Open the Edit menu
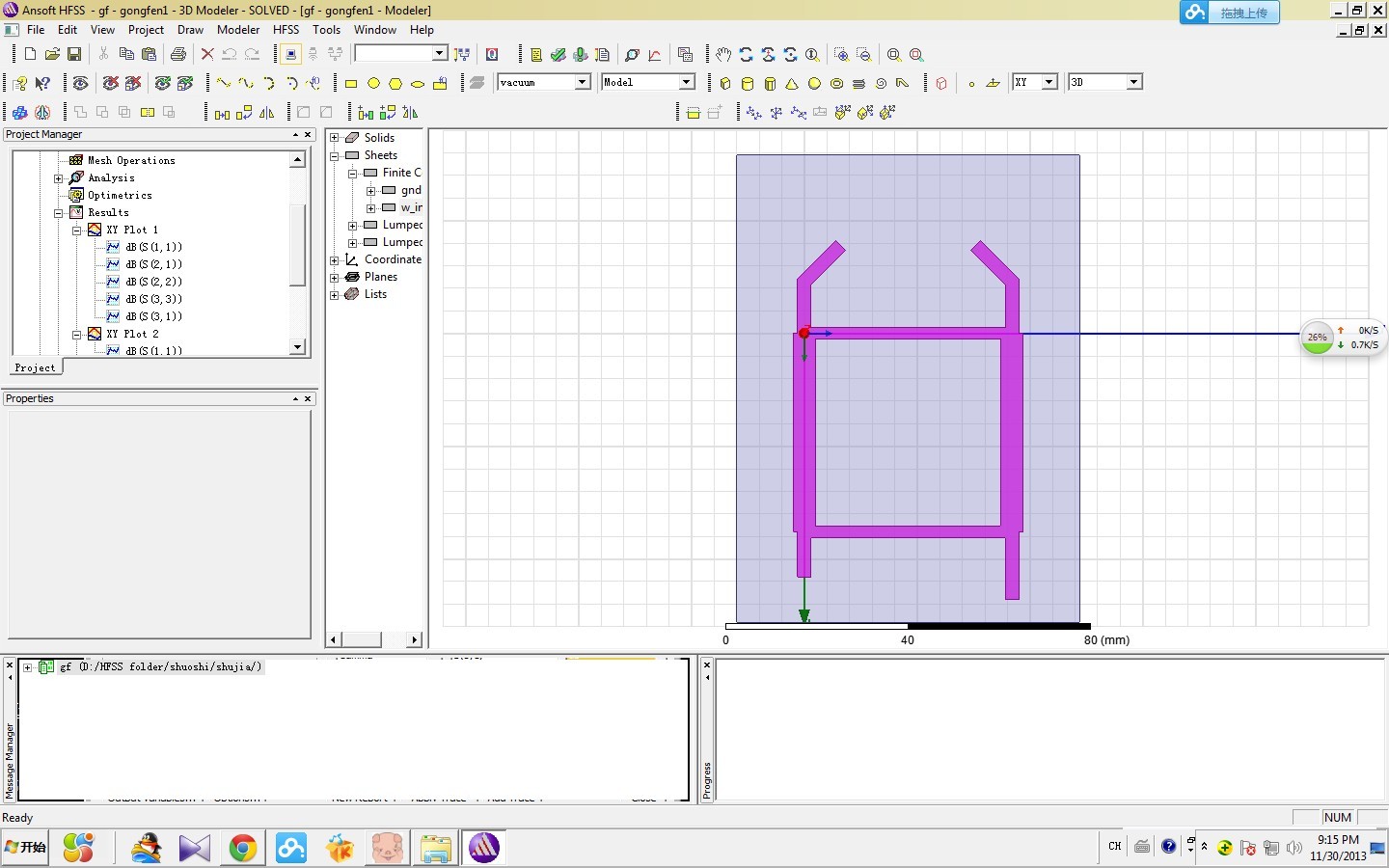This screenshot has width=1389, height=868. point(68,30)
